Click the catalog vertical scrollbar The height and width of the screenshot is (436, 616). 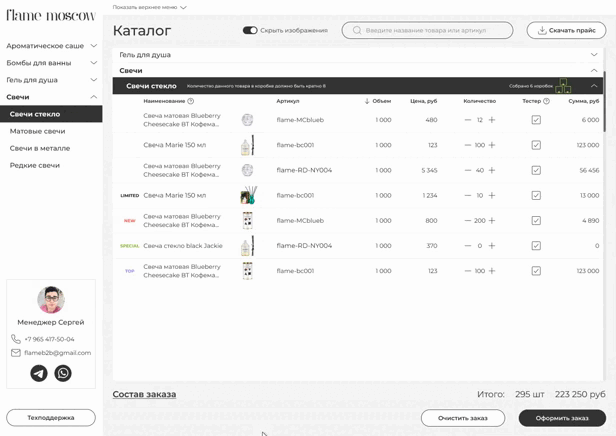[604, 101]
